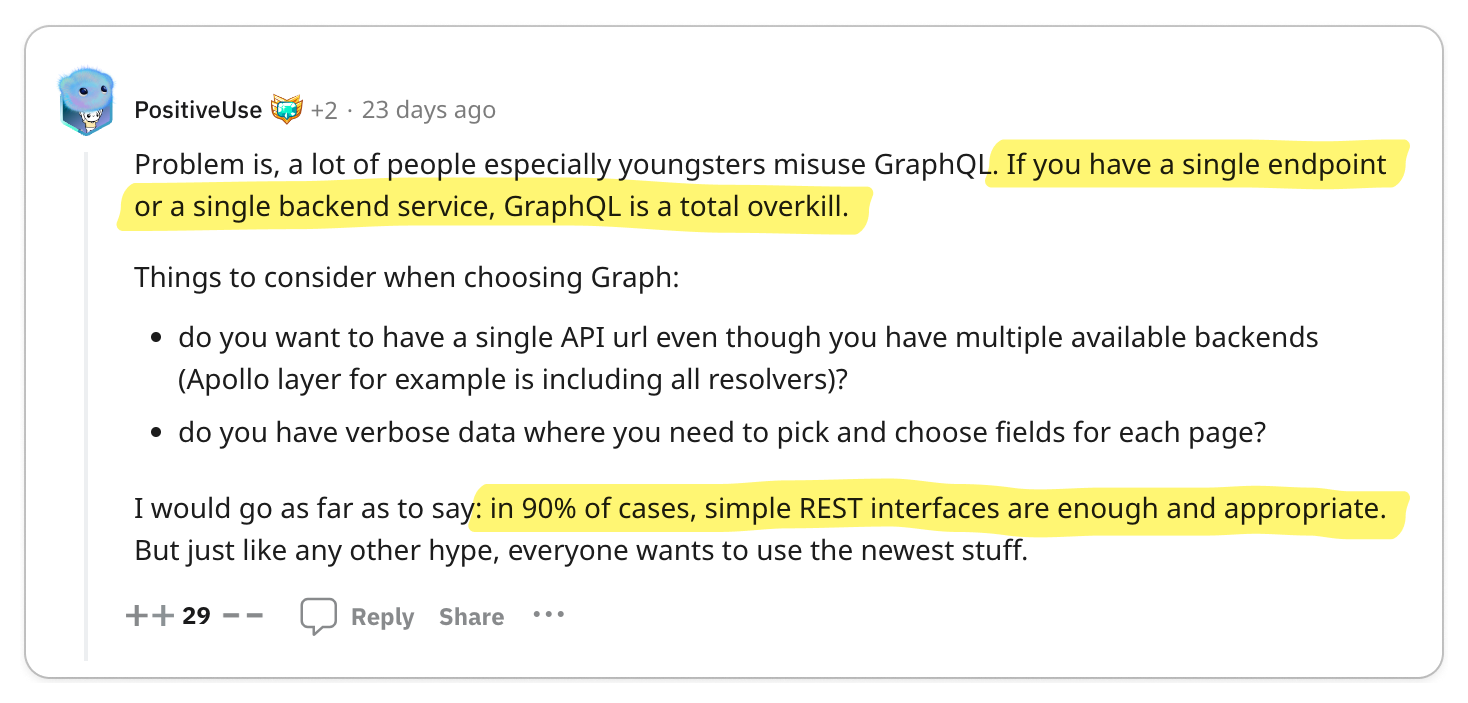The image size is (1468, 703).
Task: Click the highlighted "GraphQL is a total overkill" sentence
Action: pos(676,207)
